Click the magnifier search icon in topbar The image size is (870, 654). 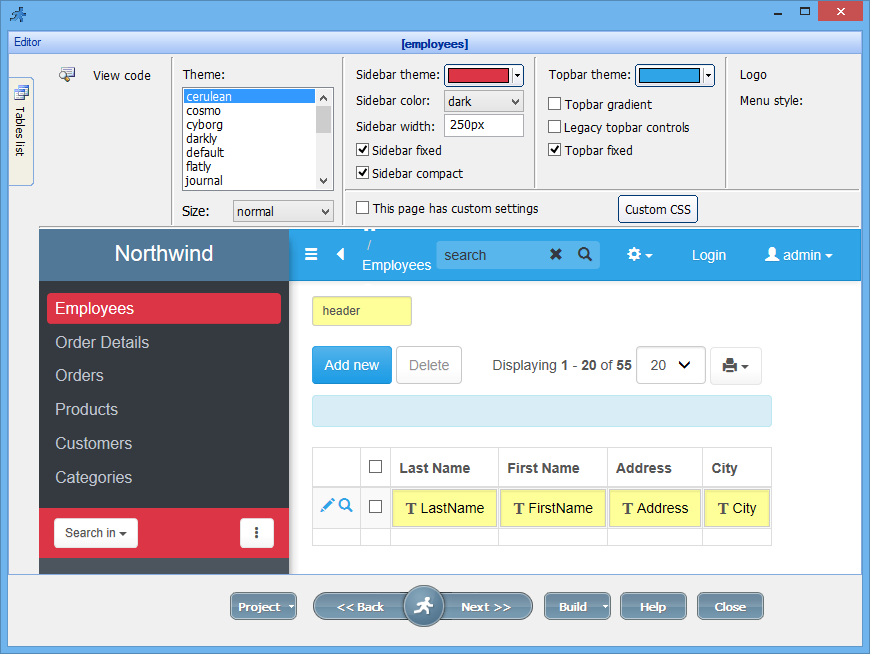[585, 255]
